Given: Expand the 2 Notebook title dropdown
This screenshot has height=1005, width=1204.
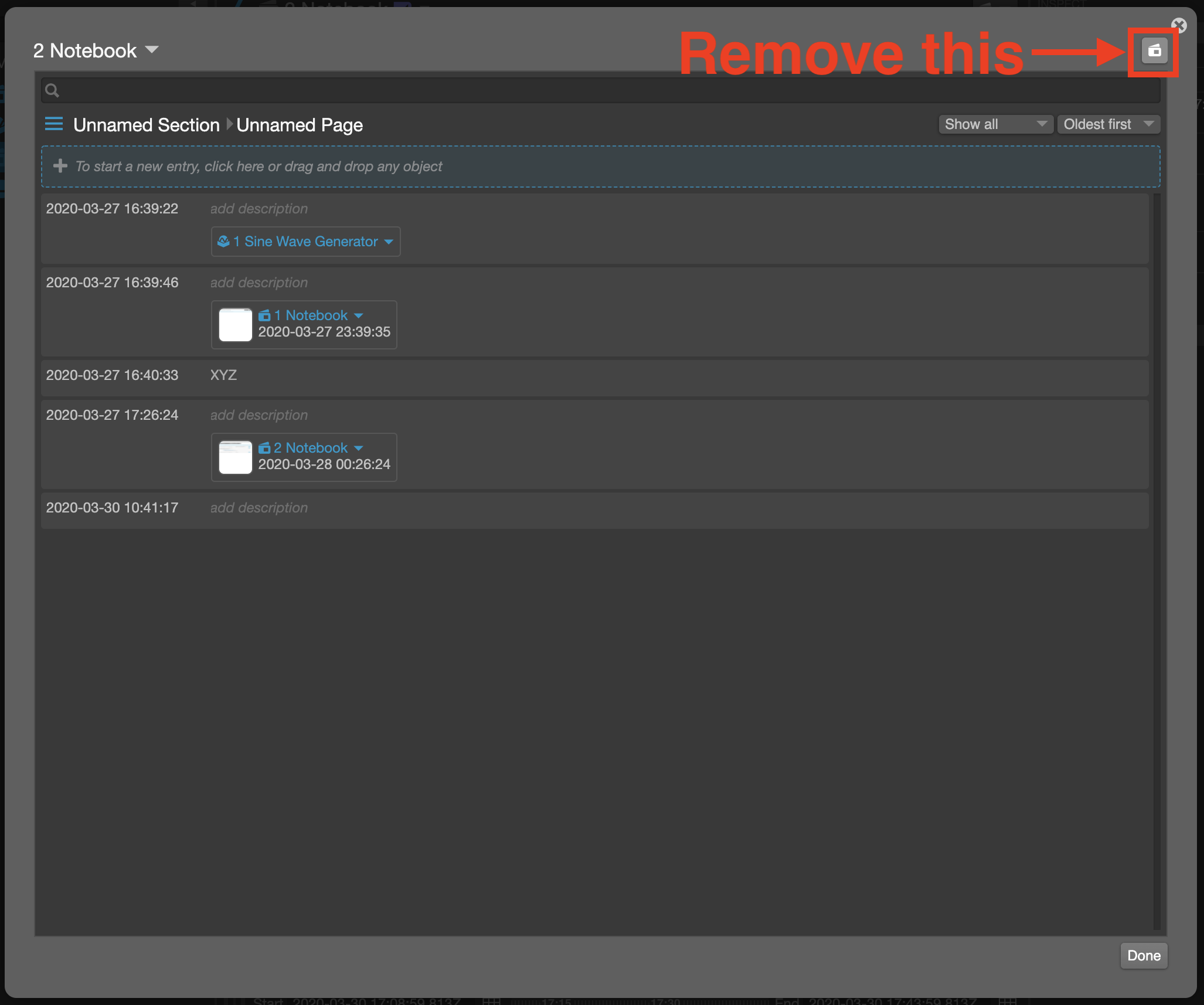Looking at the screenshot, I should (x=152, y=50).
